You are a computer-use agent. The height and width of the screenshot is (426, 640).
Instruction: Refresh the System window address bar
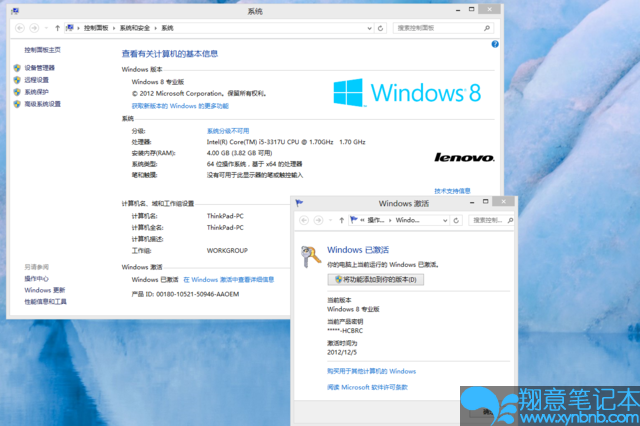tap(380, 28)
